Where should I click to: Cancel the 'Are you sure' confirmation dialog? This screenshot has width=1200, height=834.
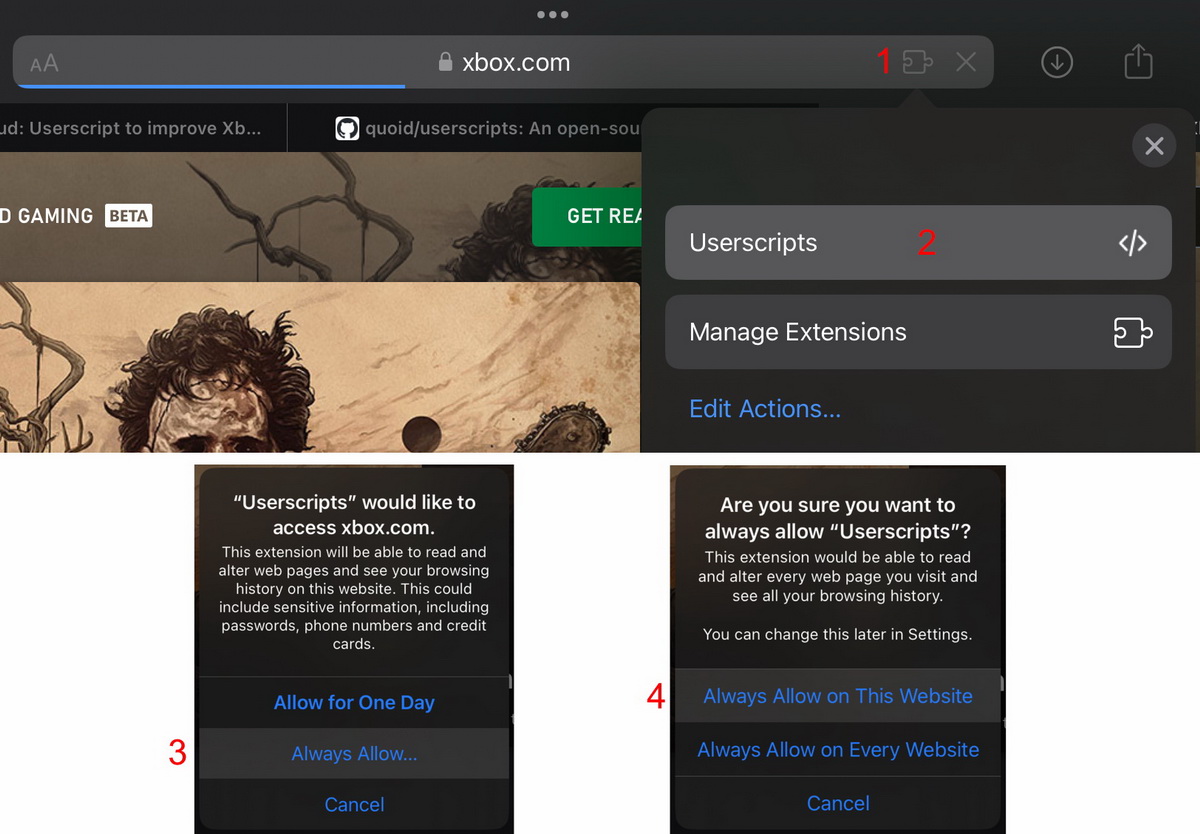[x=838, y=803]
